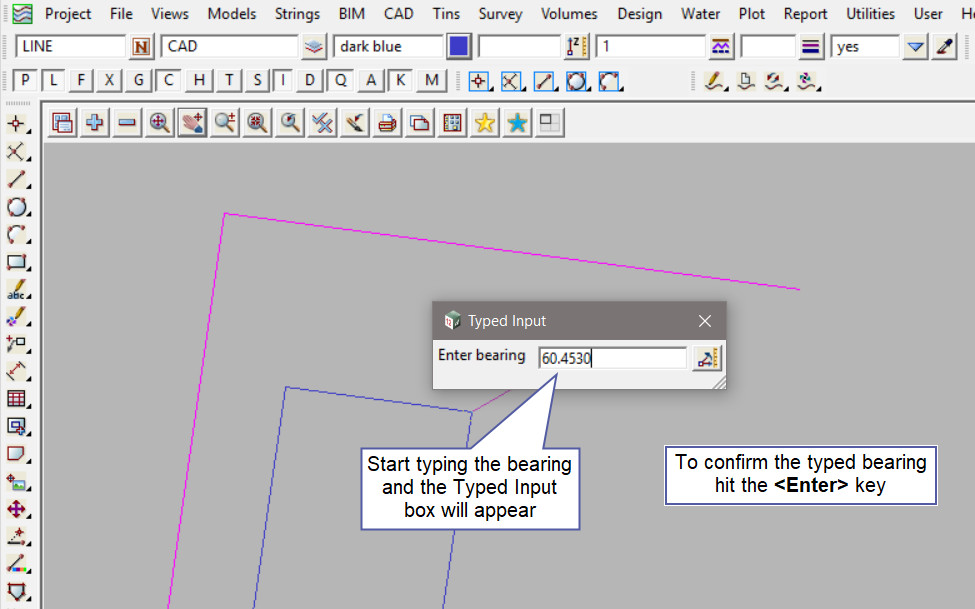
Task: Open the model layers picker beside CAD
Action: point(315,47)
